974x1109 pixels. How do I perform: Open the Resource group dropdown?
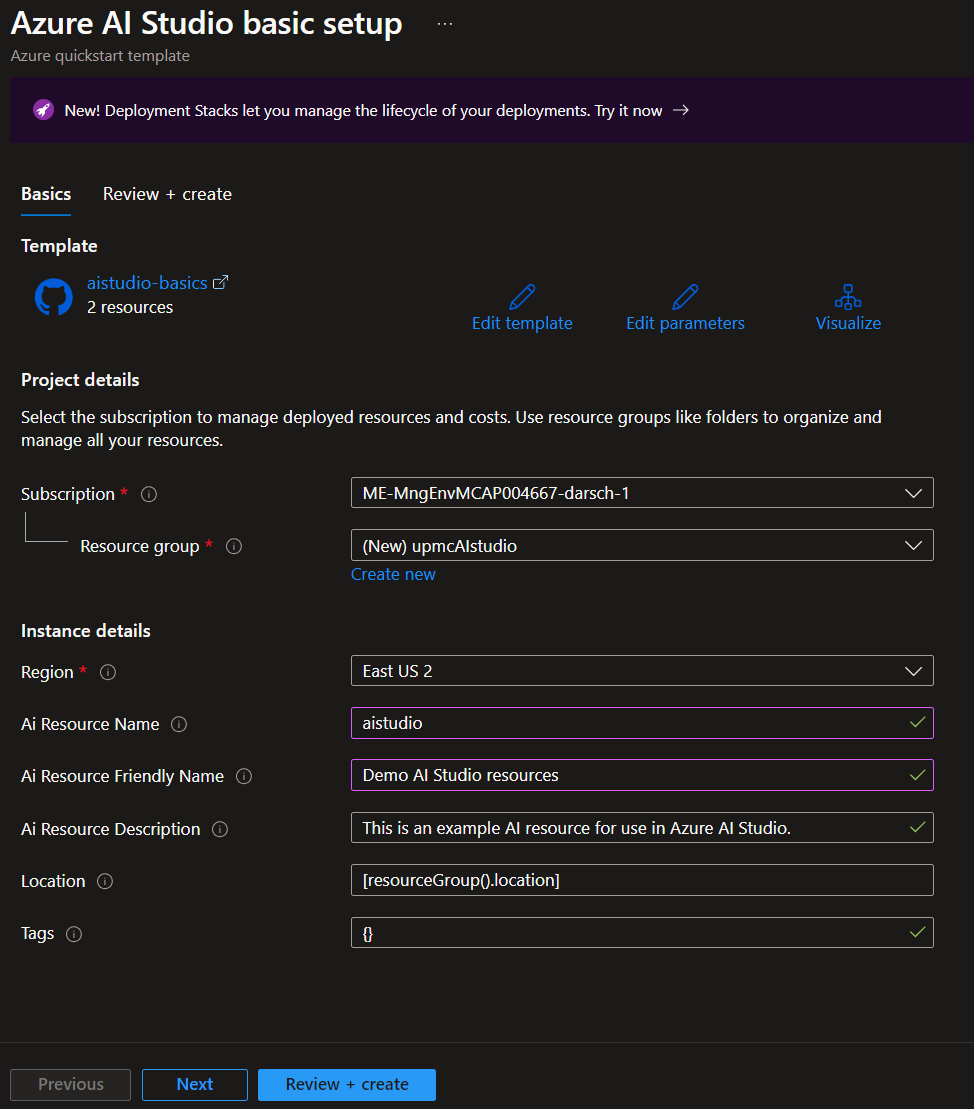[x=642, y=545]
